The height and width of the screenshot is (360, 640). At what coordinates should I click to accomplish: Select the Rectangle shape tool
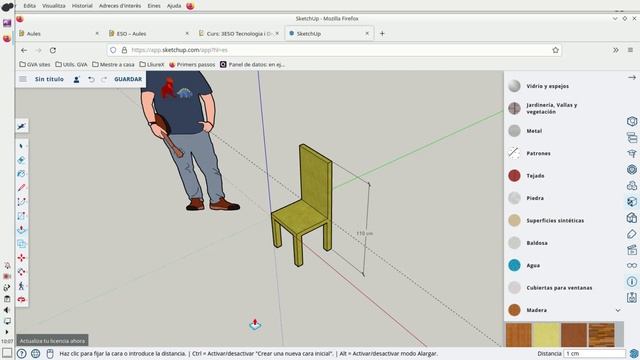tap(22, 216)
